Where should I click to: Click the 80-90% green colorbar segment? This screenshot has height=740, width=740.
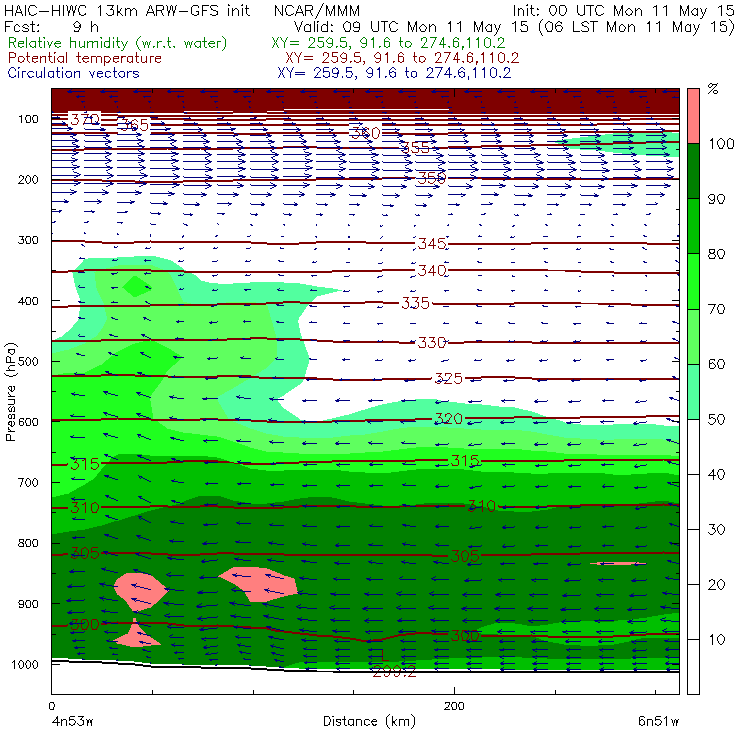coord(693,226)
